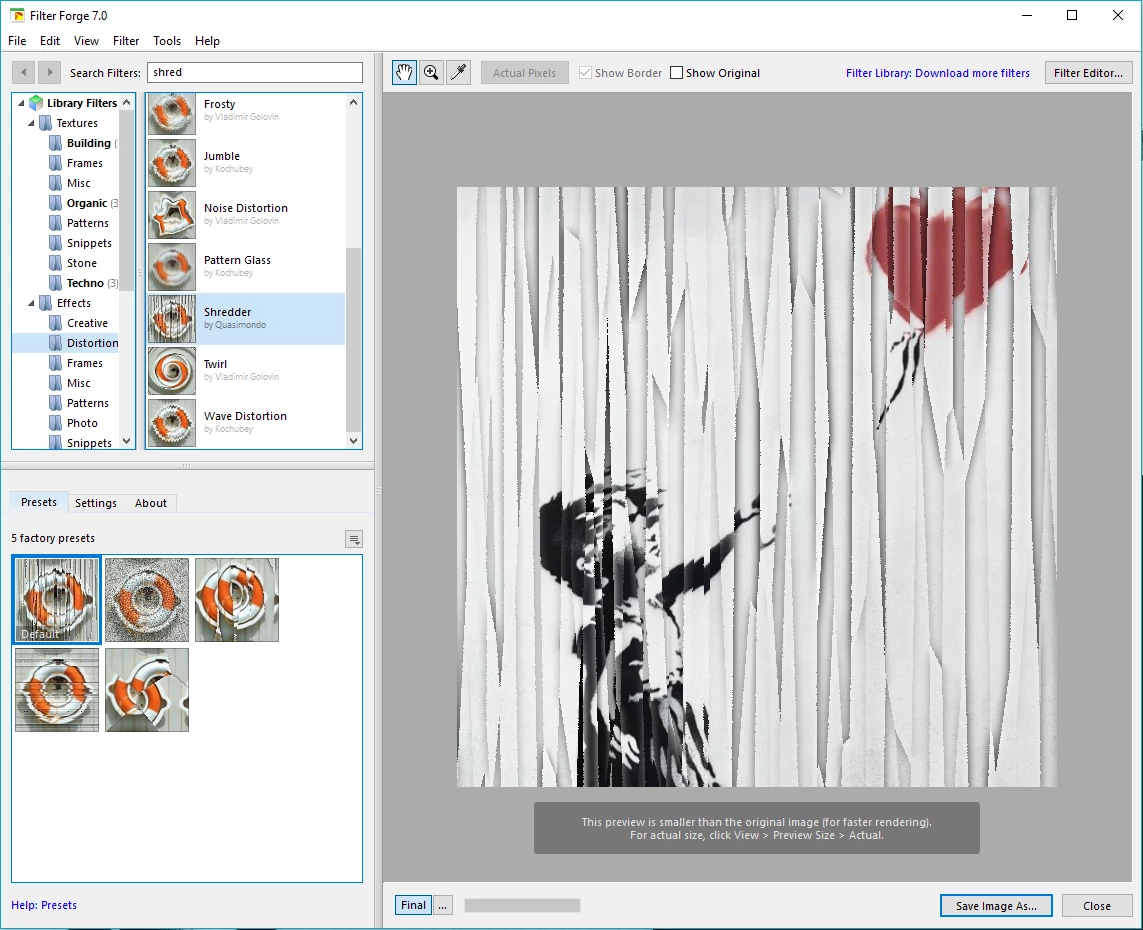
Task: Click the filter list scroll-down arrow
Action: tap(354, 440)
